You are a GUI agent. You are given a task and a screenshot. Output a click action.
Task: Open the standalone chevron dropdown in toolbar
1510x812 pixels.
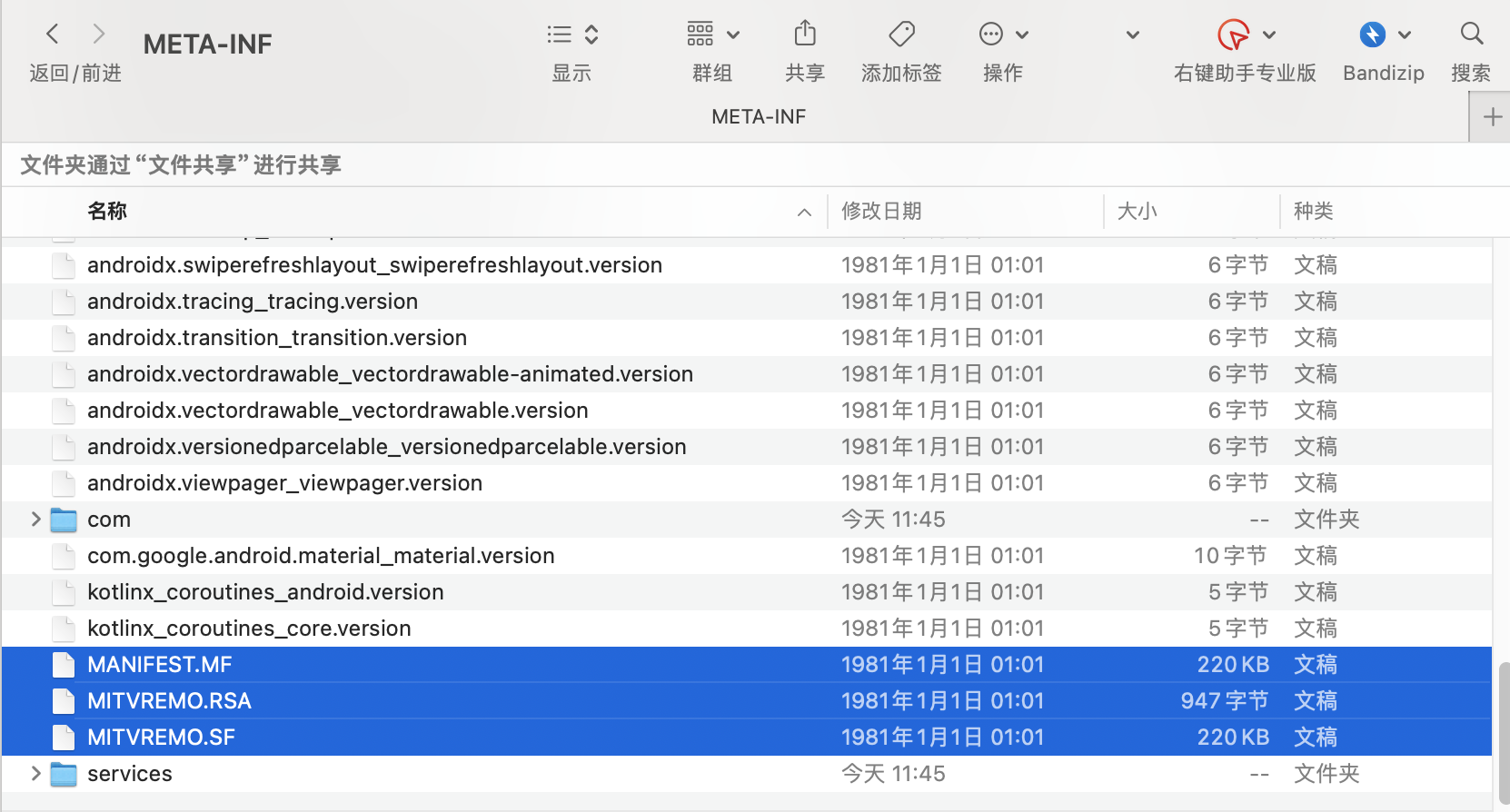click(1132, 35)
